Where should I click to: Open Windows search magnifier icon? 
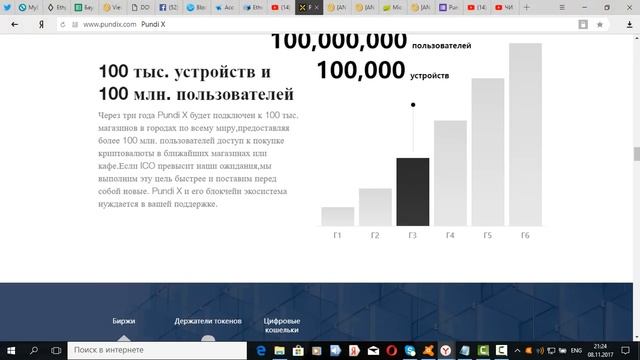coord(34,350)
